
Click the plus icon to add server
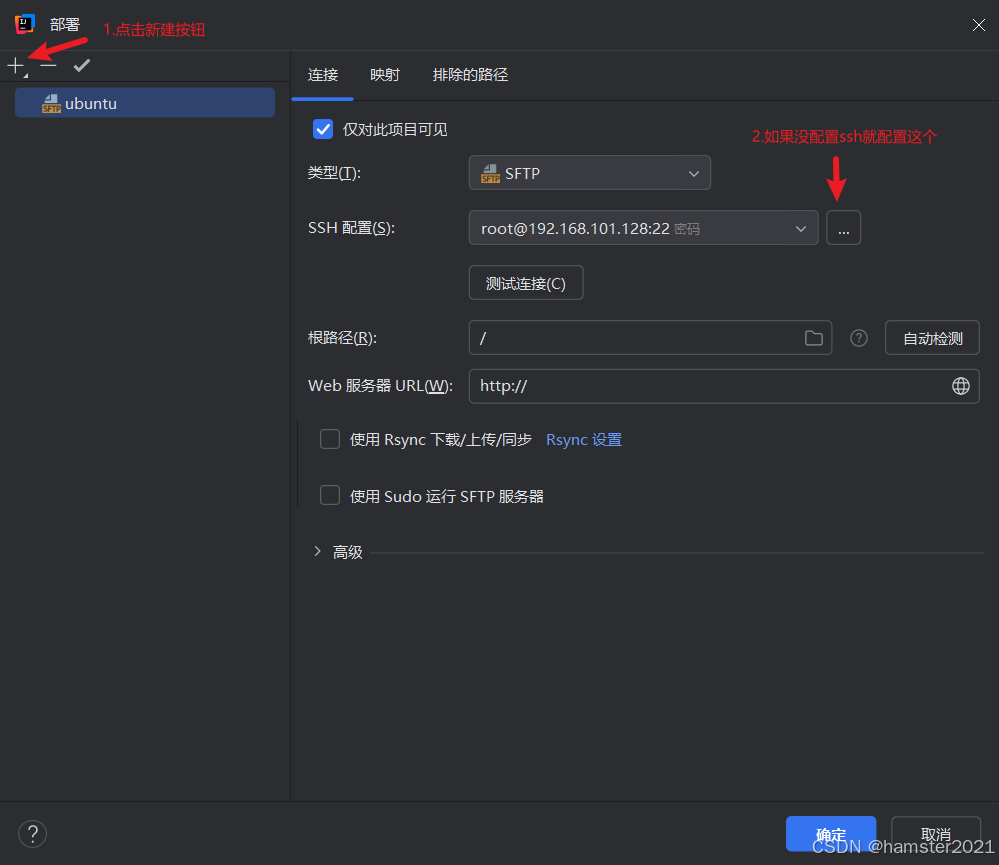15,65
